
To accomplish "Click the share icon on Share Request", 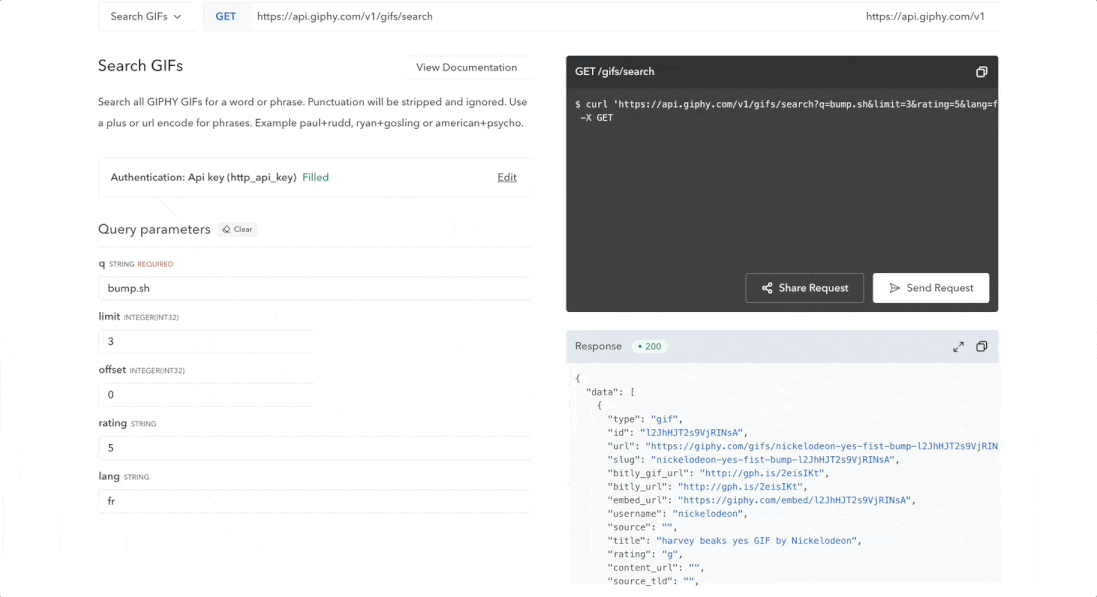I will point(765,288).
